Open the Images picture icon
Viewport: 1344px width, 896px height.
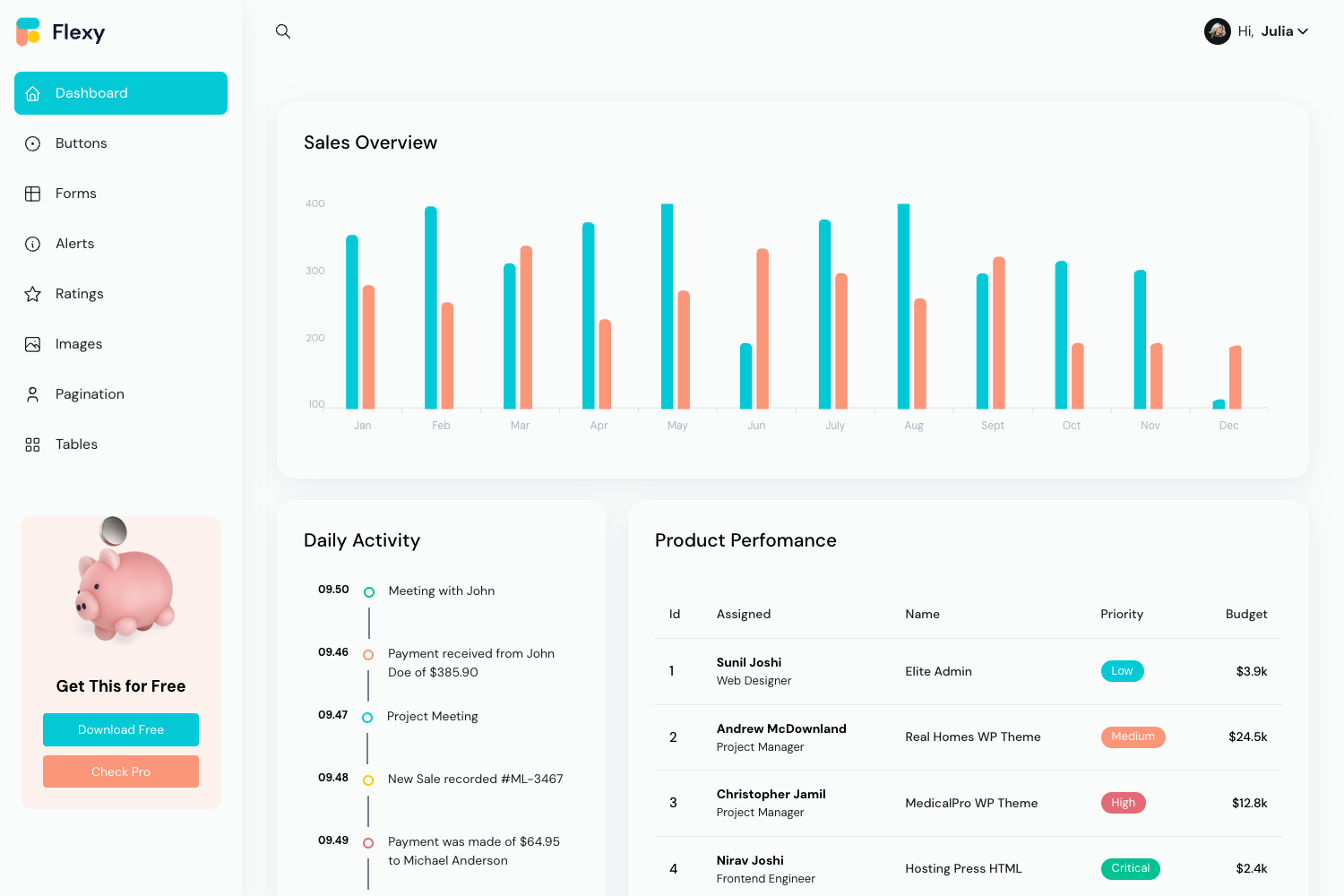33,343
